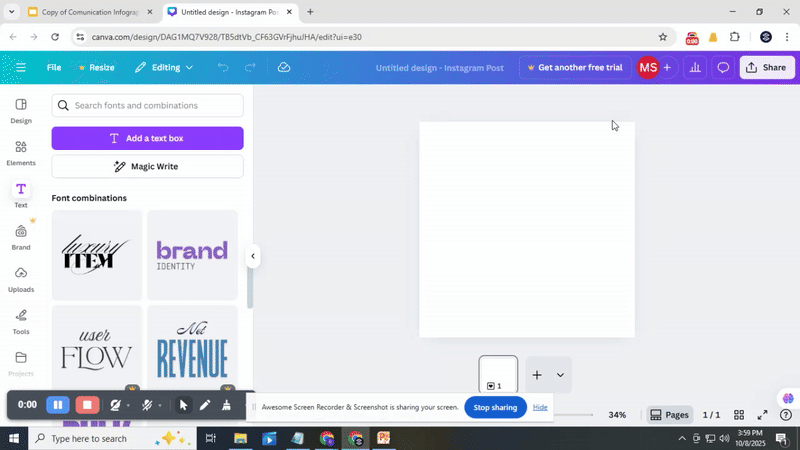Open the Uploads panel
Viewport: 800px width, 450px height.
click(21, 278)
